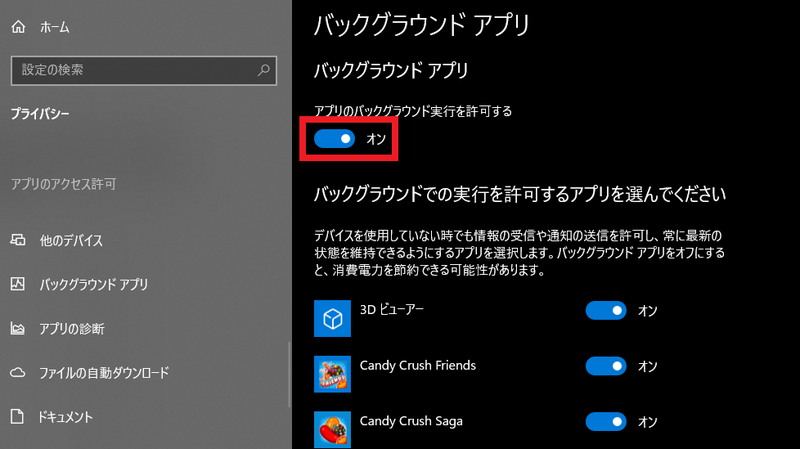Open ドキュメント sidebar item
The height and width of the screenshot is (449, 800).
[x=65, y=417]
